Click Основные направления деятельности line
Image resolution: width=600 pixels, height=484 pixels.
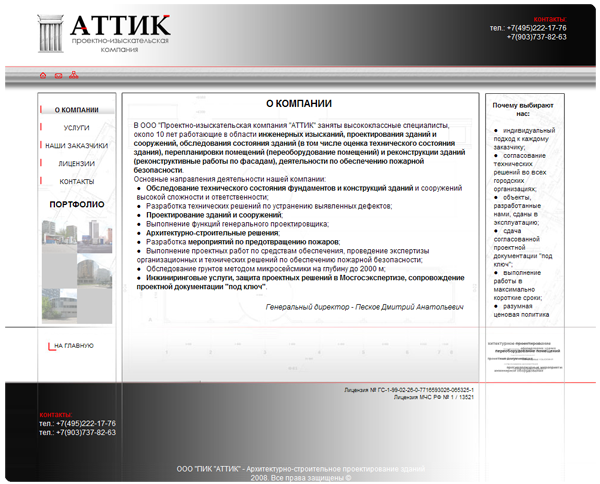(230, 179)
